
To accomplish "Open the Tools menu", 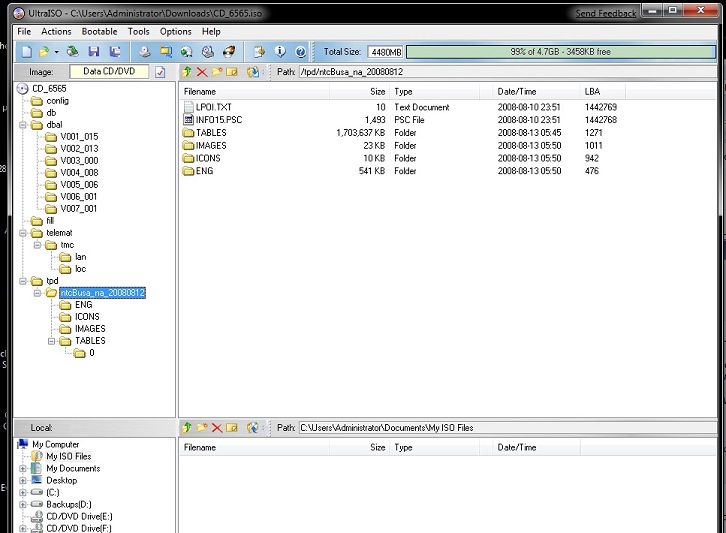I will (x=138, y=31).
